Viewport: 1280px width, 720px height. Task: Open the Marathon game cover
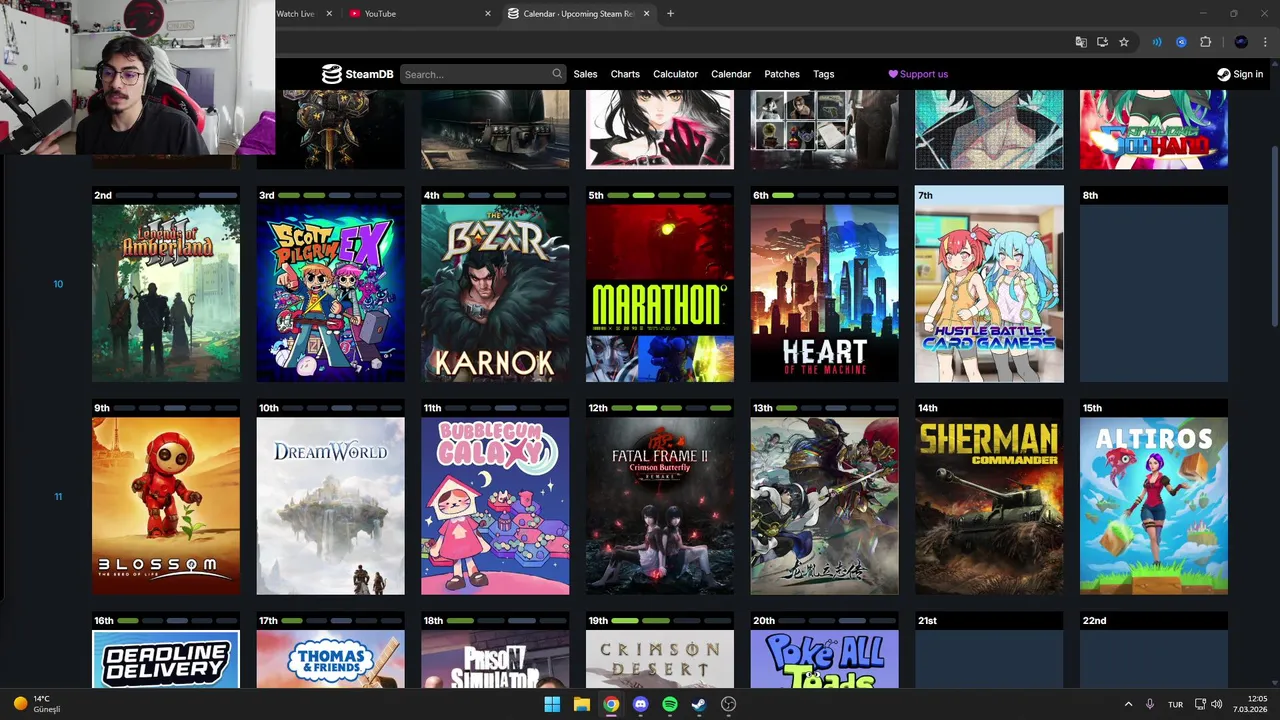pyautogui.click(x=660, y=293)
